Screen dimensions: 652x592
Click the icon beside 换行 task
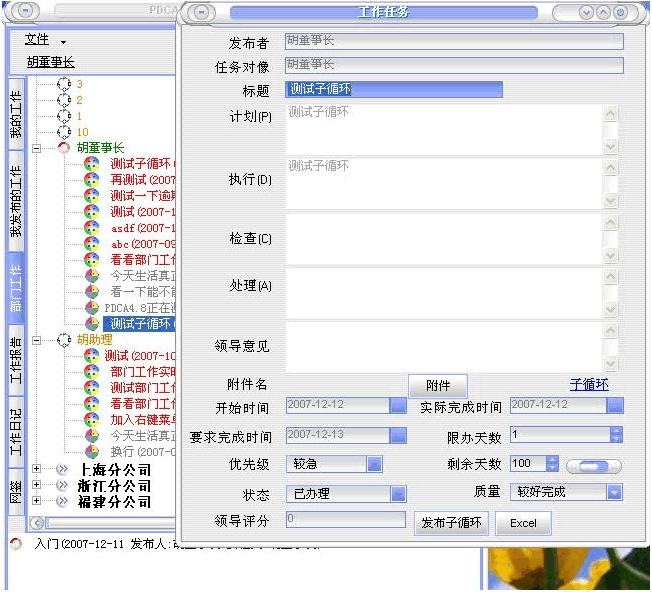pyautogui.click(x=92, y=451)
